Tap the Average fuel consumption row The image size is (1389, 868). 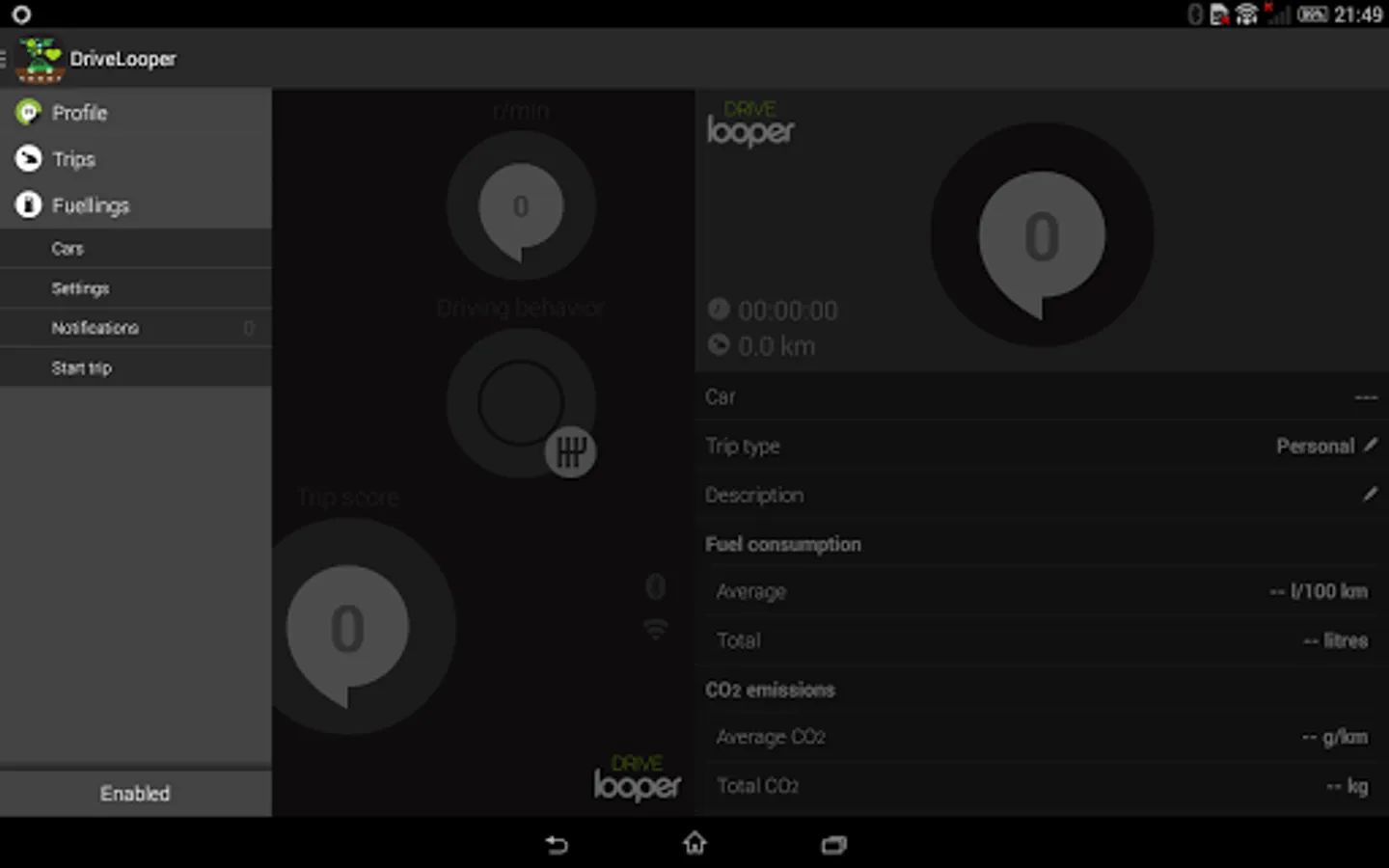click(x=1042, y=591)
